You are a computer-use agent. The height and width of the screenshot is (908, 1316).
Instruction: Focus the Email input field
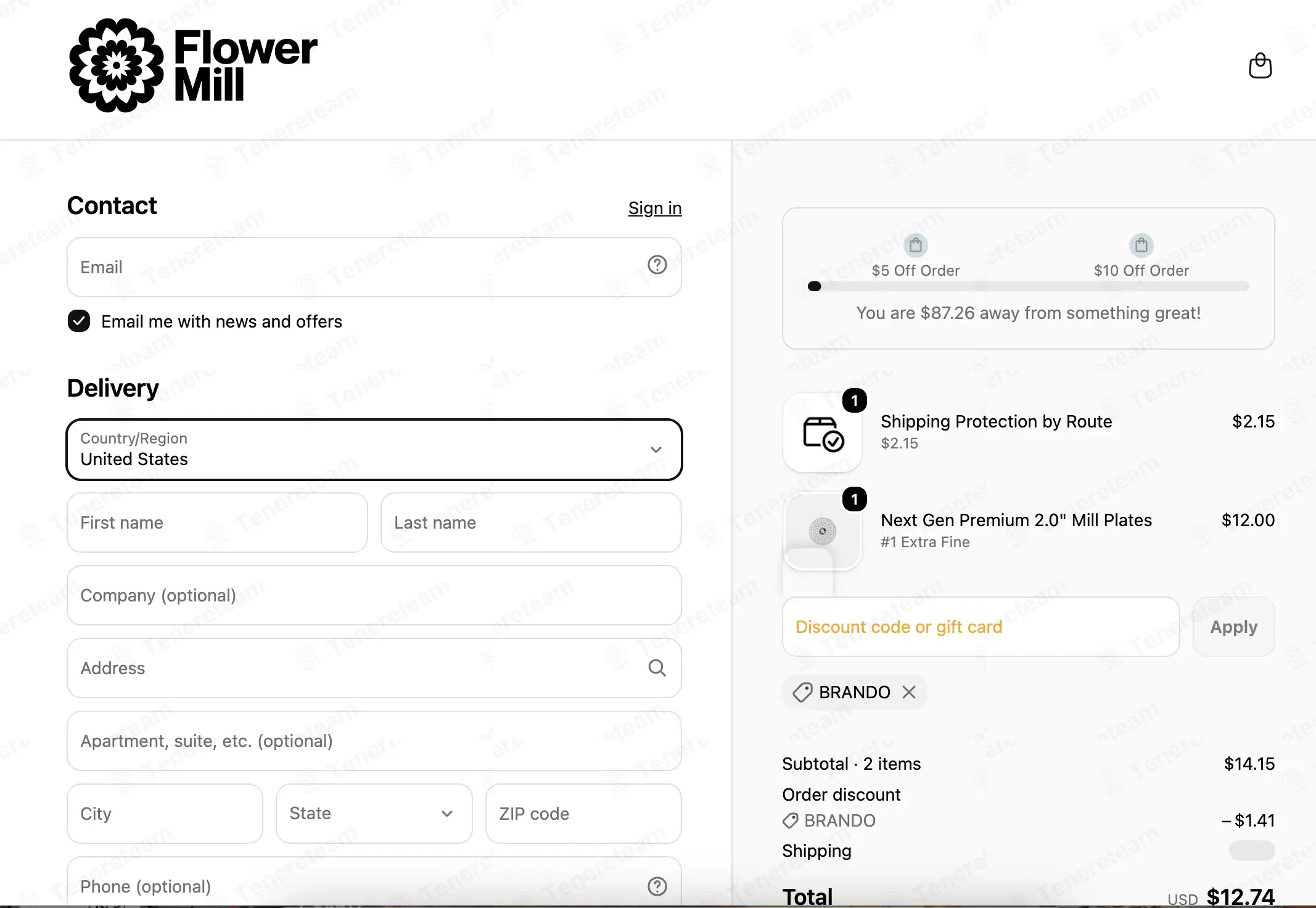point(374,267)
